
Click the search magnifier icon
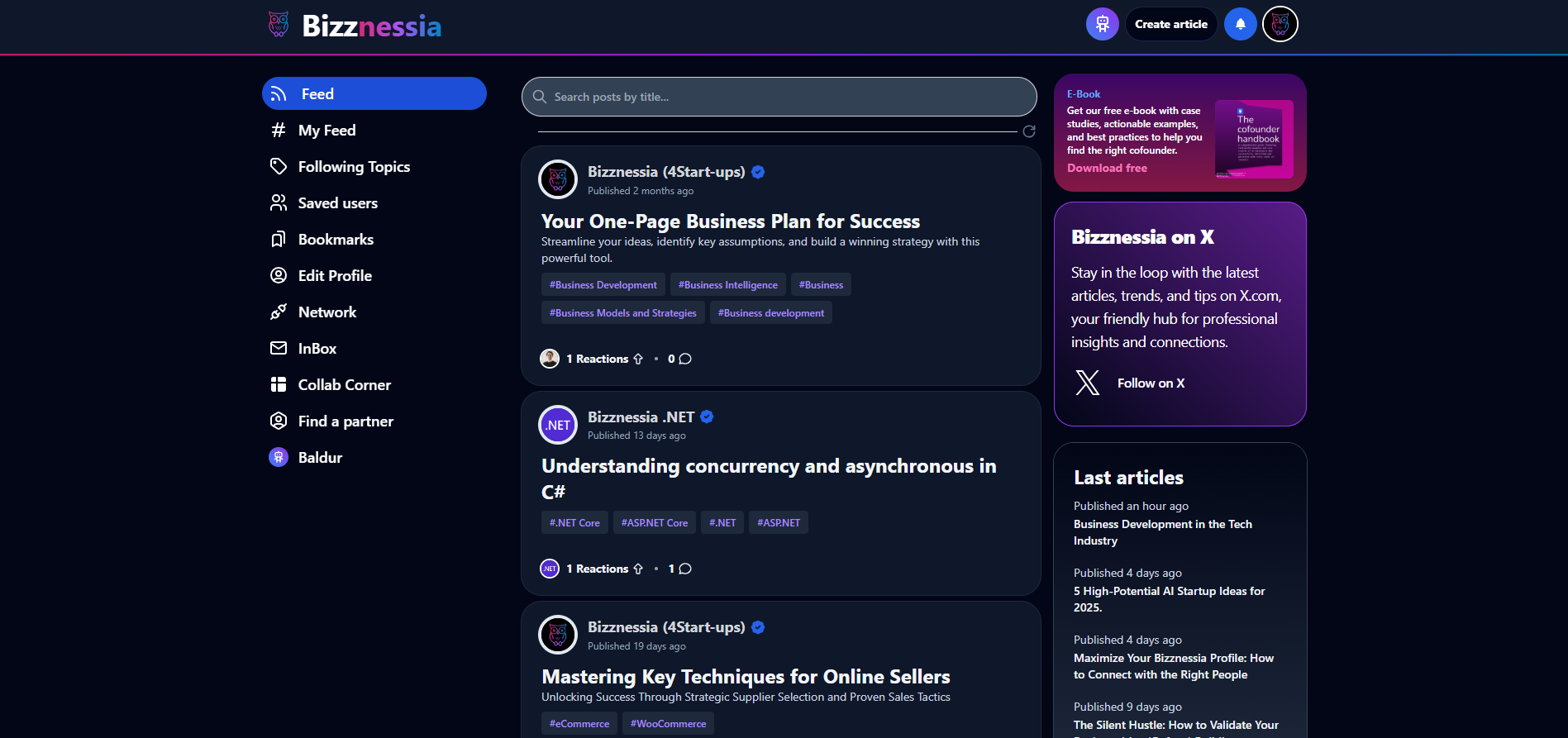[x=540, y=97]
